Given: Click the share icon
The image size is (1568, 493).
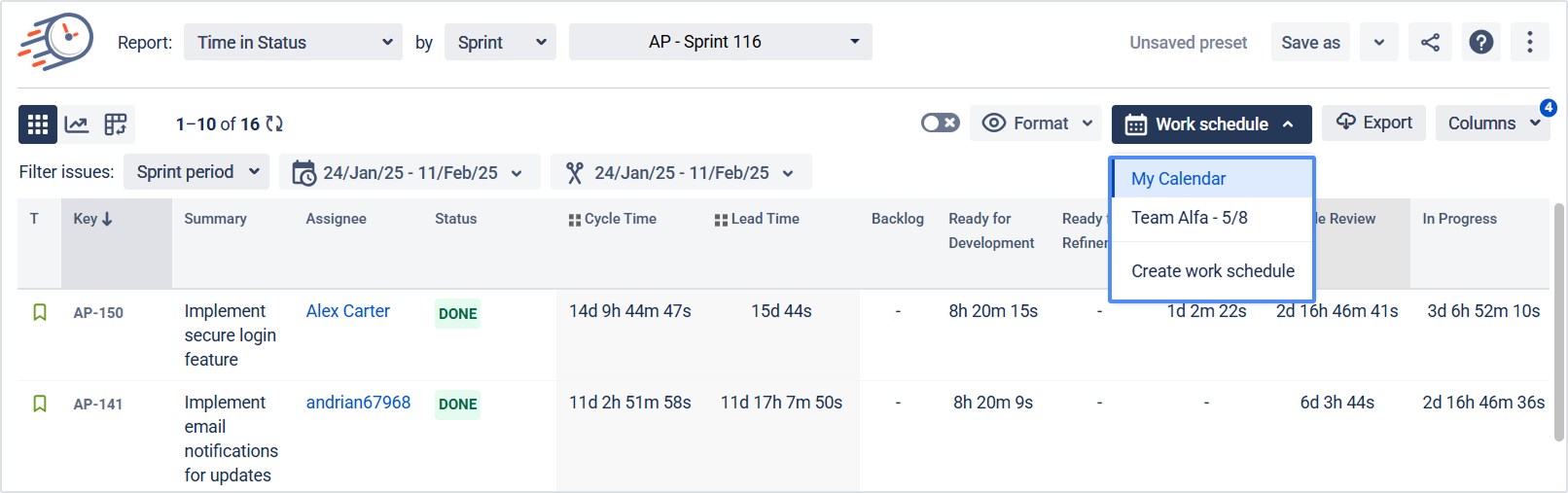Looking at the screenshot, I should point(1430,43).
